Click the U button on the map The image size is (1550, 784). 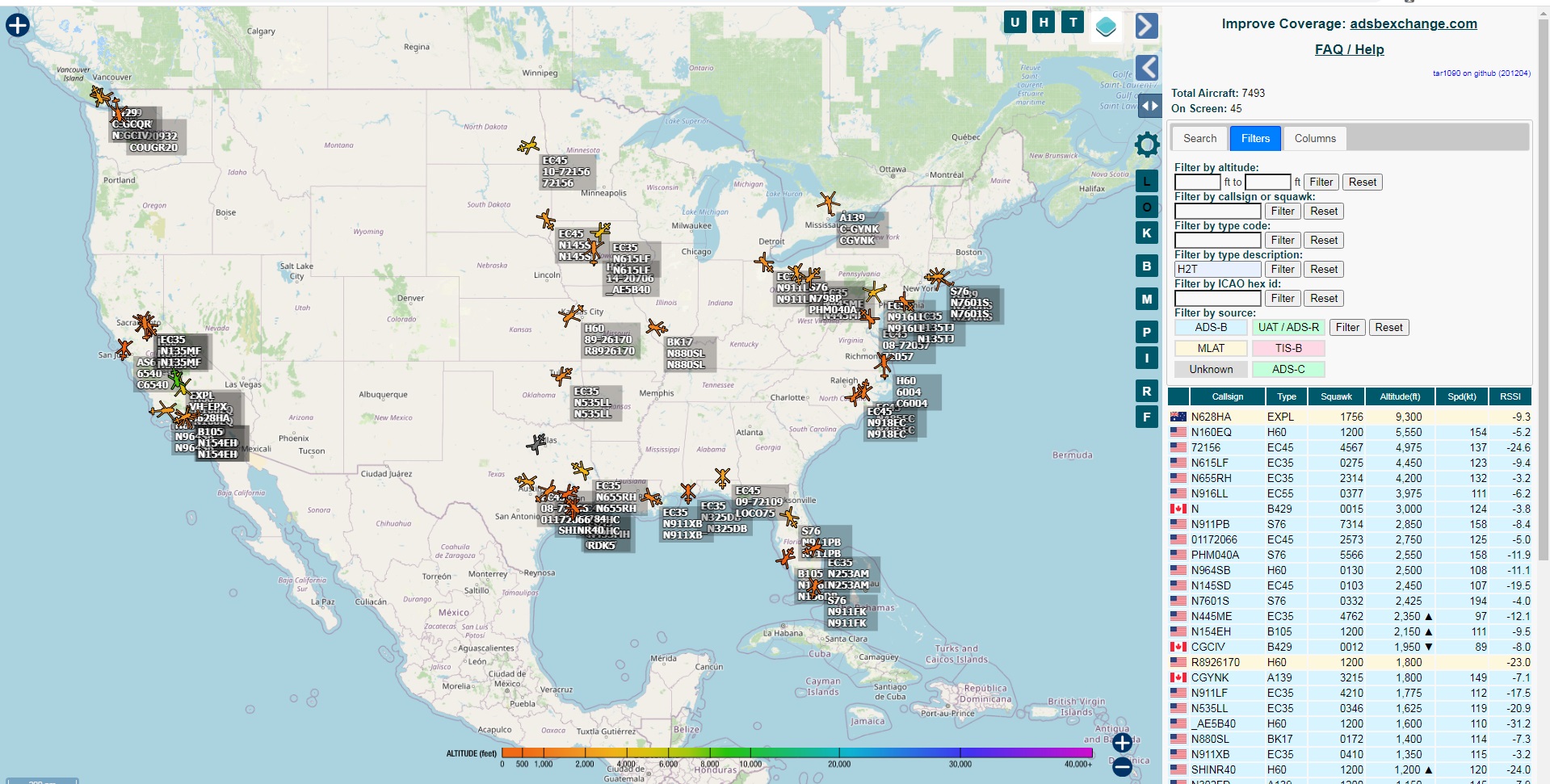[1014, 23]
